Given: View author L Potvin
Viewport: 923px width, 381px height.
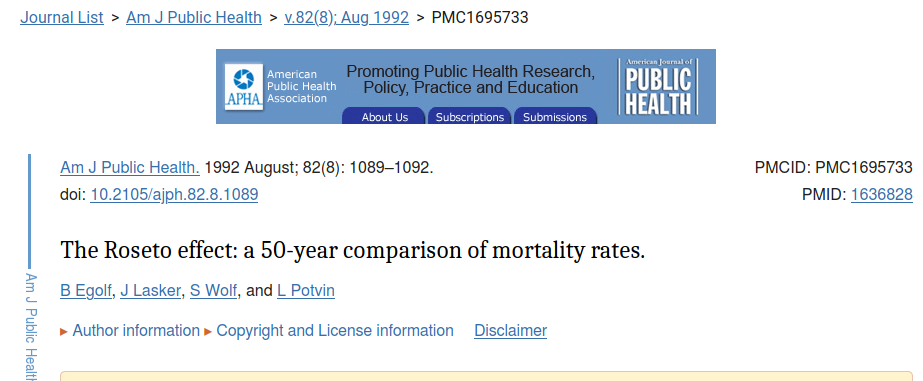Looking at the screenshot, I should (306, 291).
